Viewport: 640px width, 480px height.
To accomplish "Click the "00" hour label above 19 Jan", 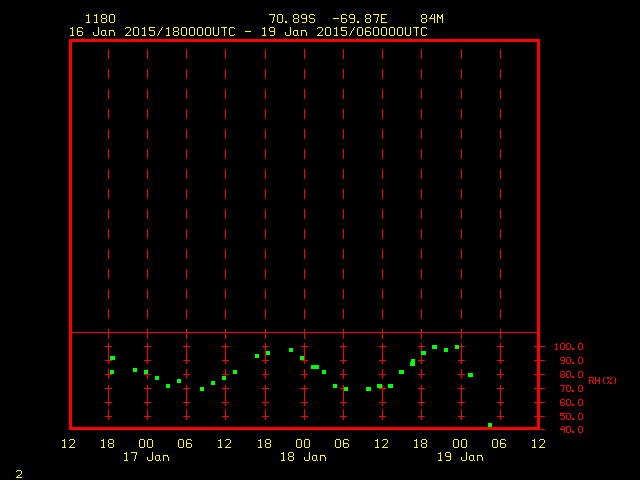I will [x=460, y=444].
